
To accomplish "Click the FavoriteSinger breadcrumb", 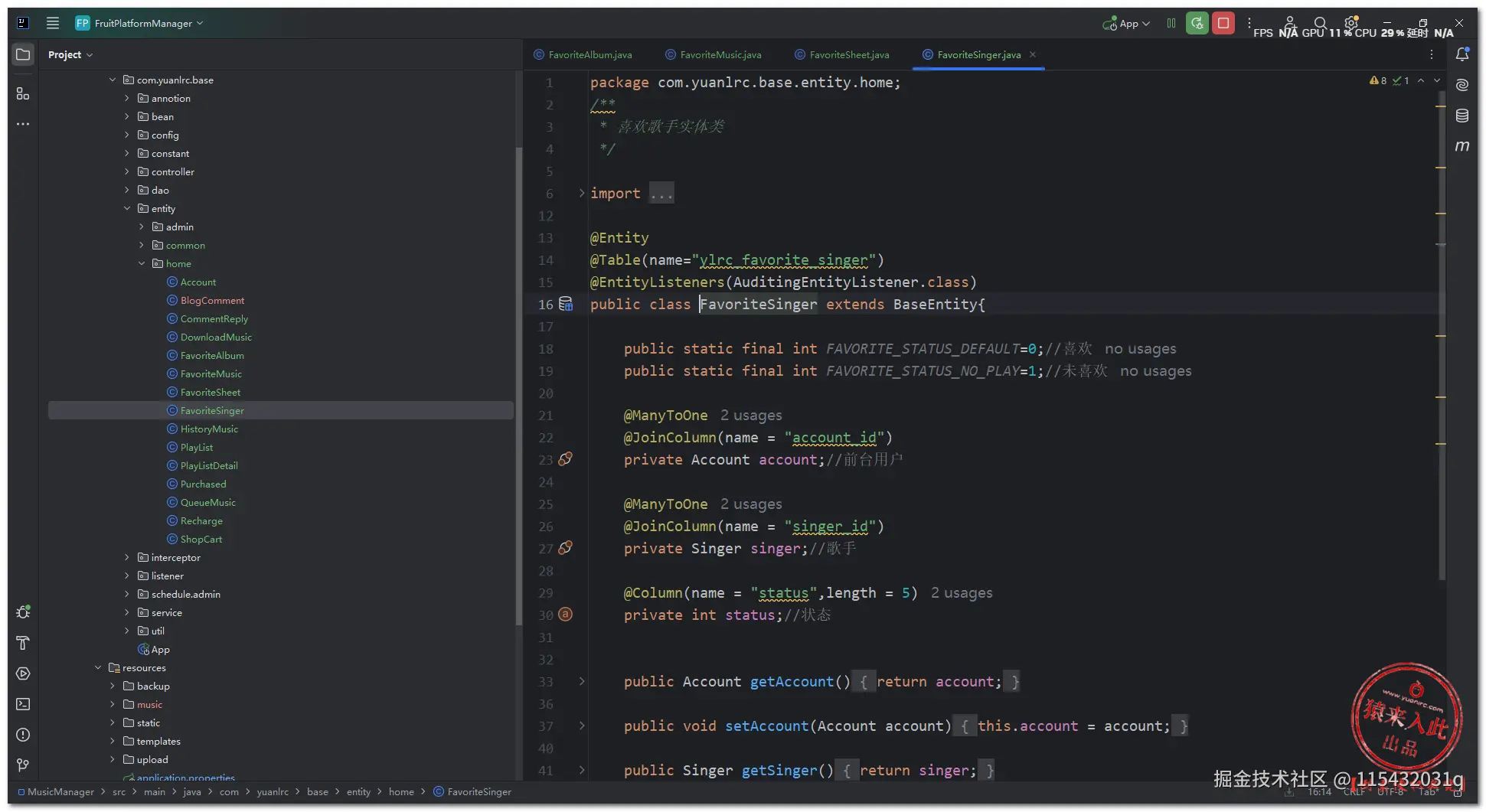I will tap(472, 792).
